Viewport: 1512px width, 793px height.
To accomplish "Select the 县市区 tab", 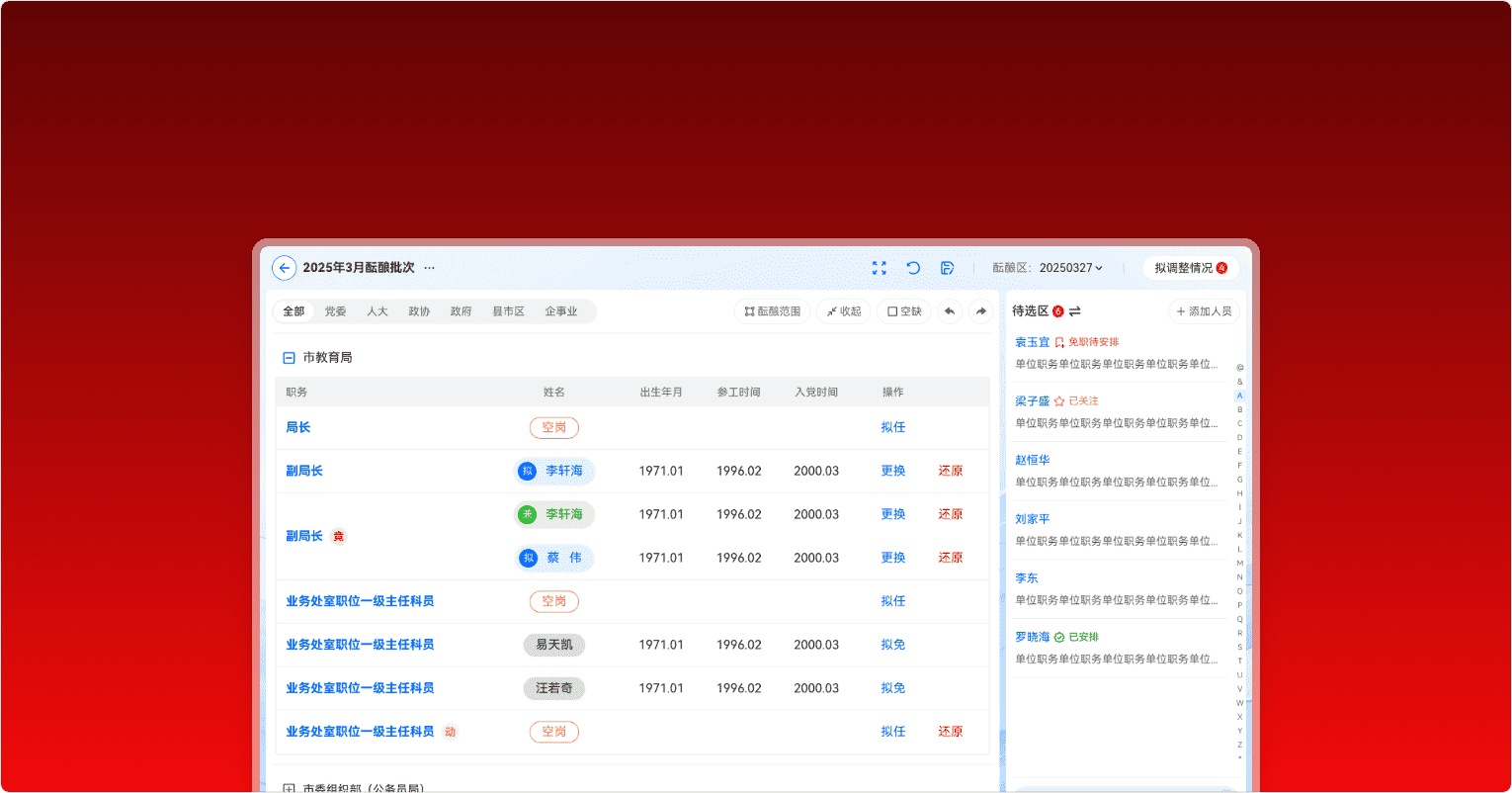I will [508, 311].
